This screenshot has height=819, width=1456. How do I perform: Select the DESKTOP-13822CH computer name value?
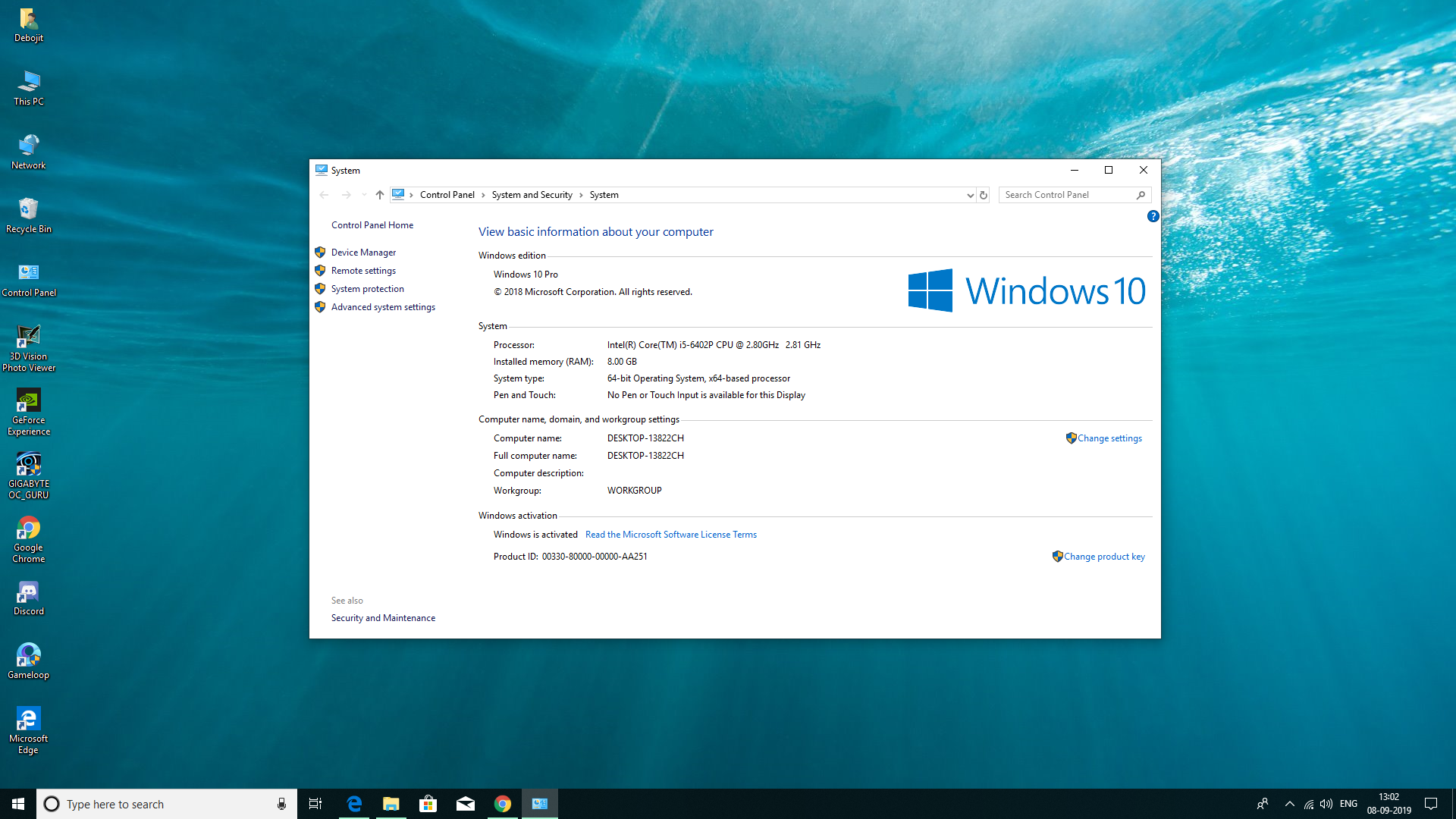645,438
